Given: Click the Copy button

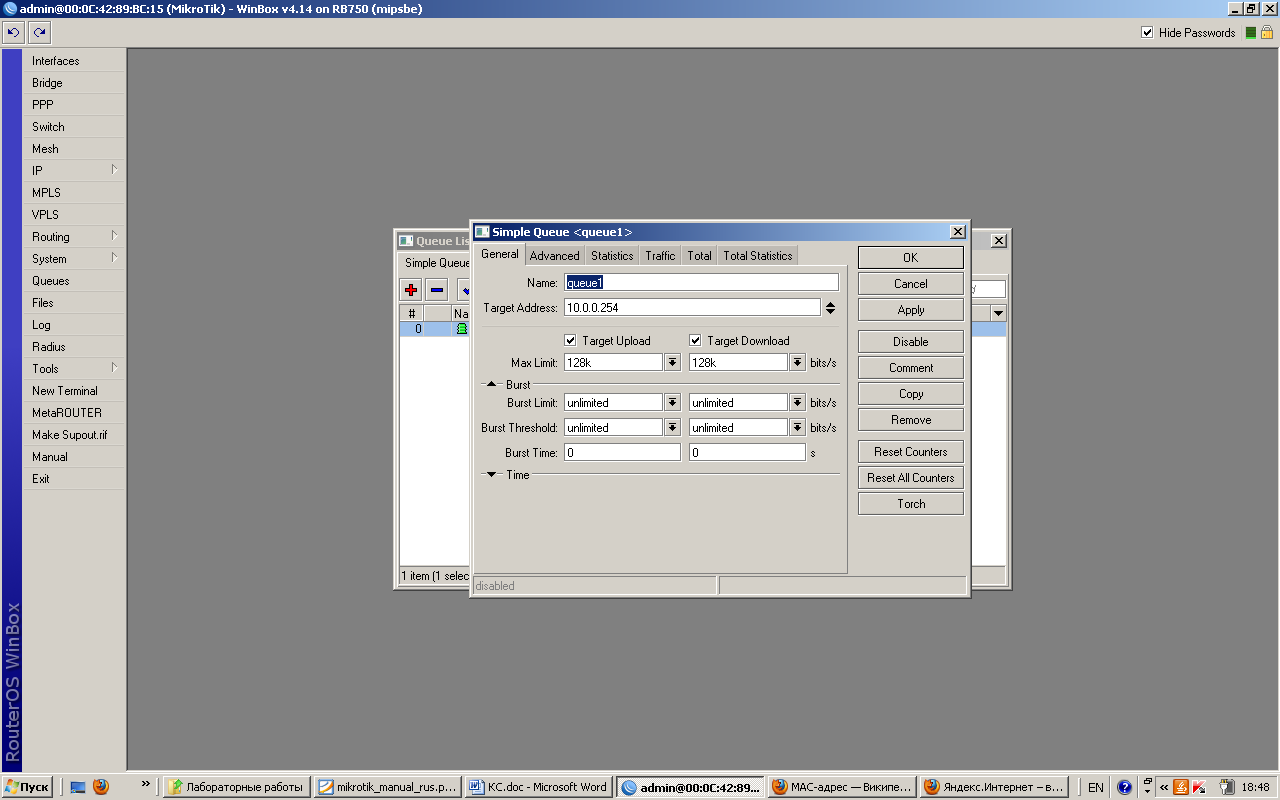Looking at the screenshot, I should tap(910, 394).
